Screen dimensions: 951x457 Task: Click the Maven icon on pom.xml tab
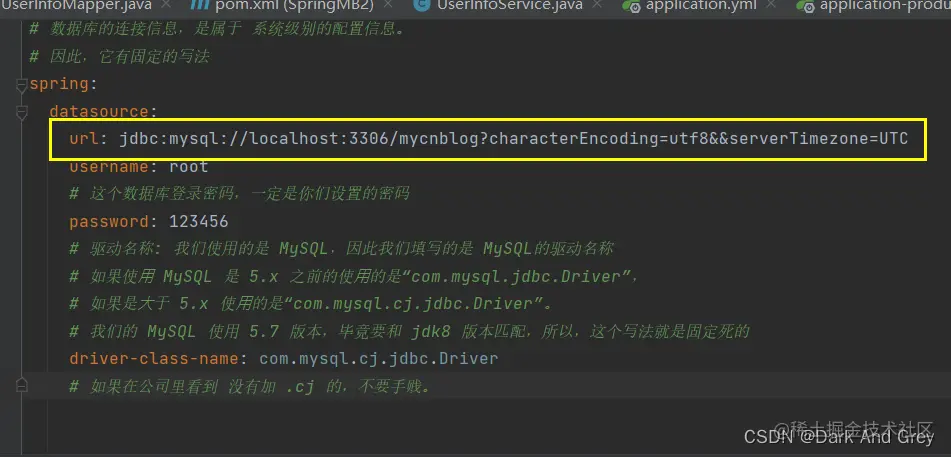pos(199,5)
